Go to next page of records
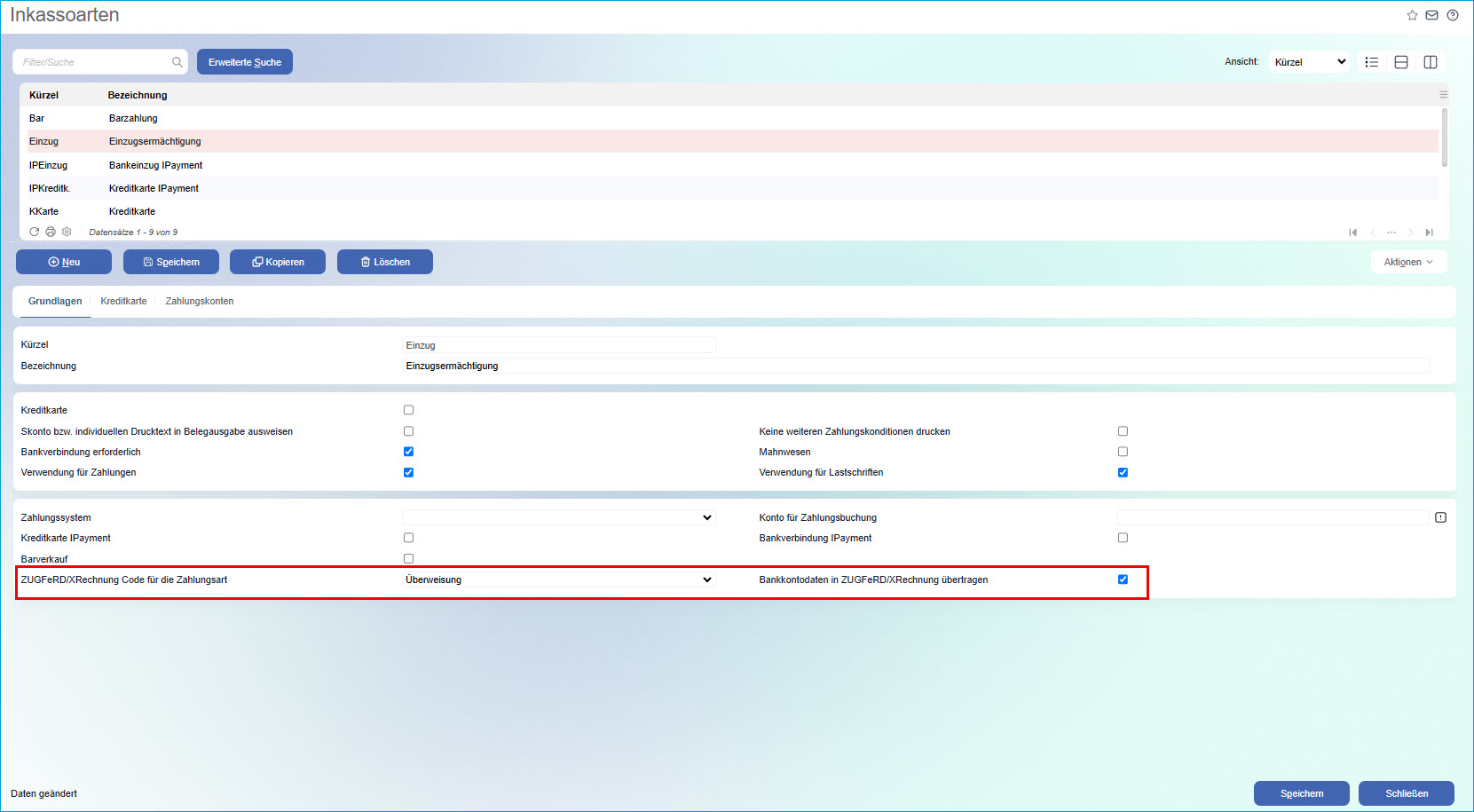 1410,233
